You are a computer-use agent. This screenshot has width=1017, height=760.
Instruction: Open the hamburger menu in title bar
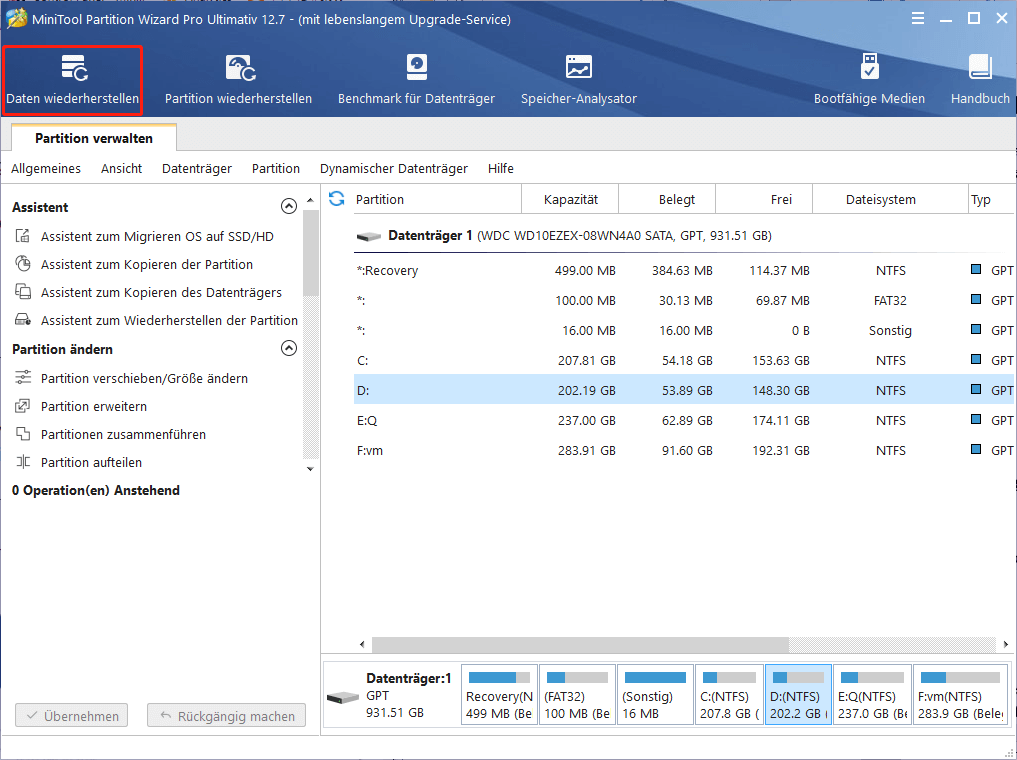point(918,18)
